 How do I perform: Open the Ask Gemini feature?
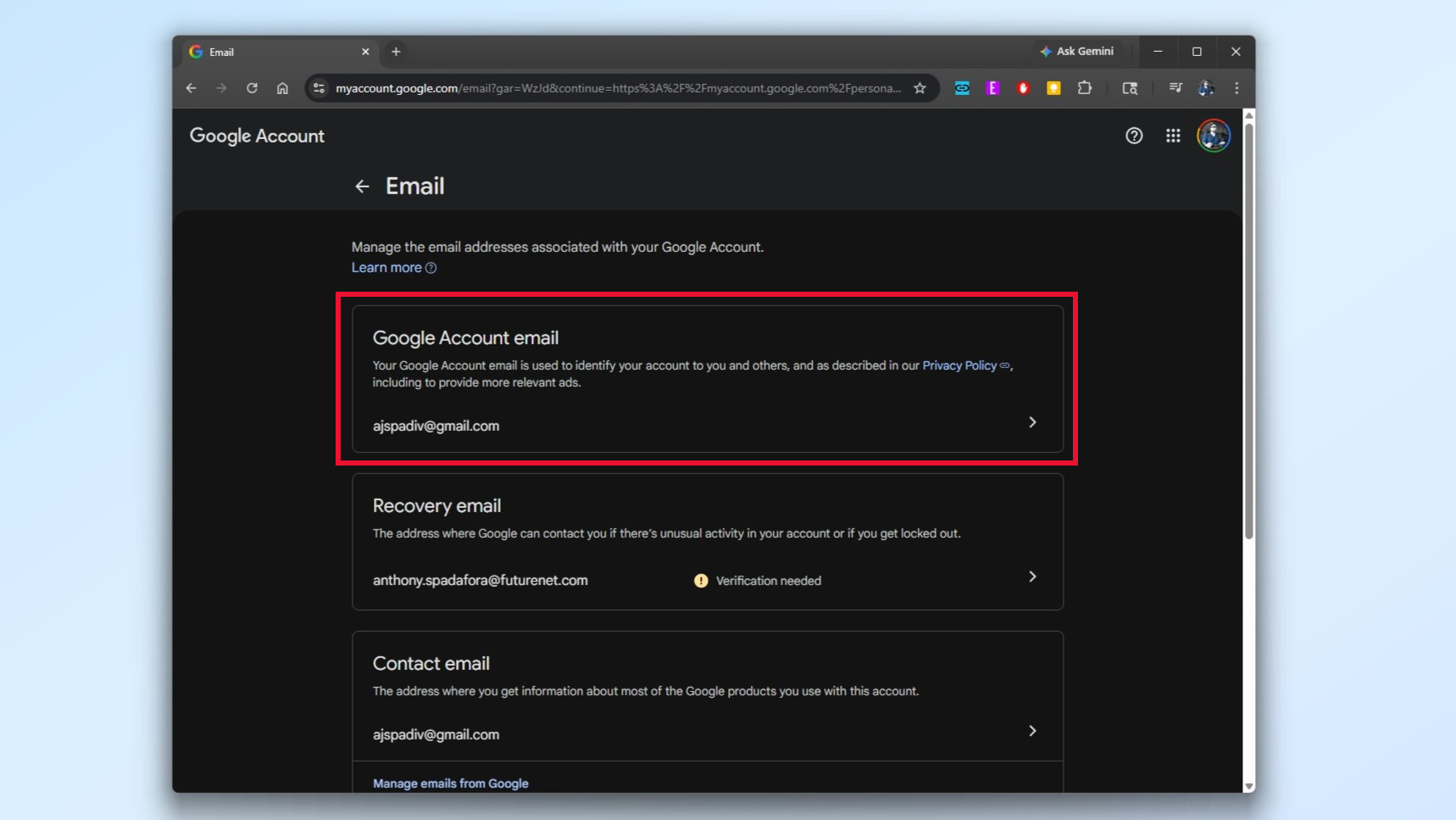click(x=1078, y=51)
